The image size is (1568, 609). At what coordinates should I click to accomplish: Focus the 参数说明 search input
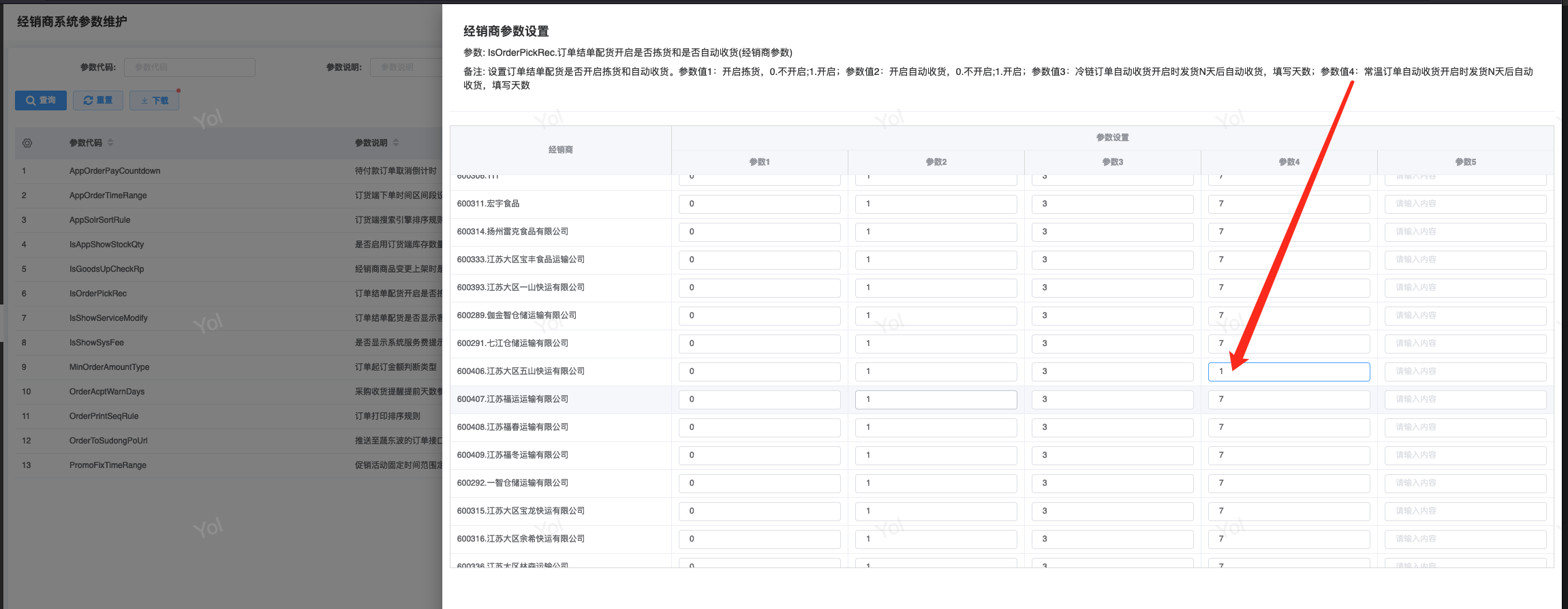(x=406, y=67)
